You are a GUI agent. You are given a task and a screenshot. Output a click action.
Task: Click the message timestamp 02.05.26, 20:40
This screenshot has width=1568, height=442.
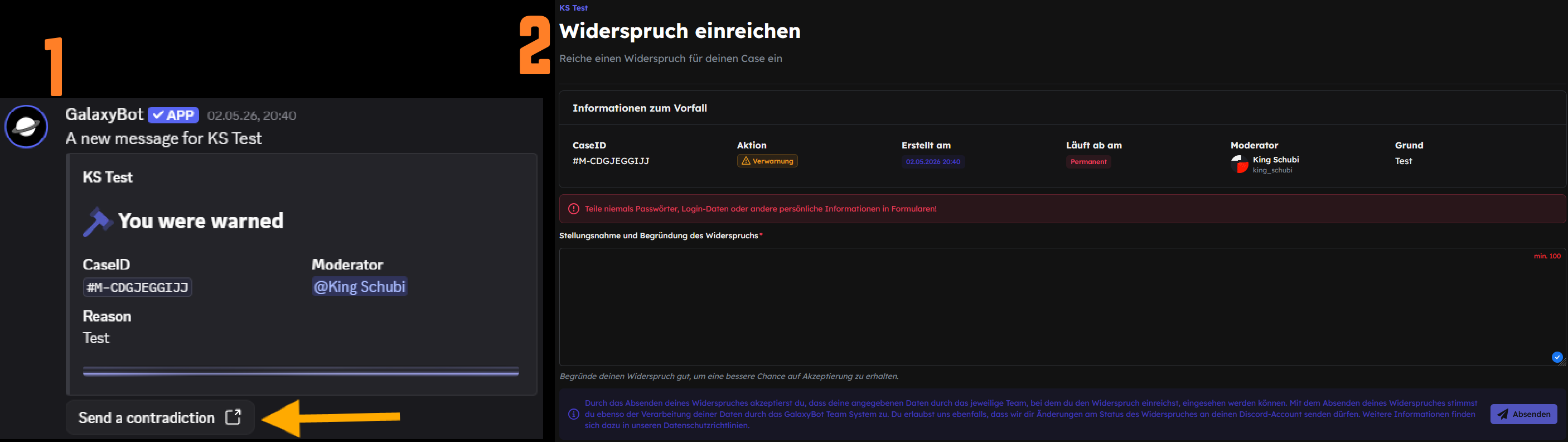[251, 116]
